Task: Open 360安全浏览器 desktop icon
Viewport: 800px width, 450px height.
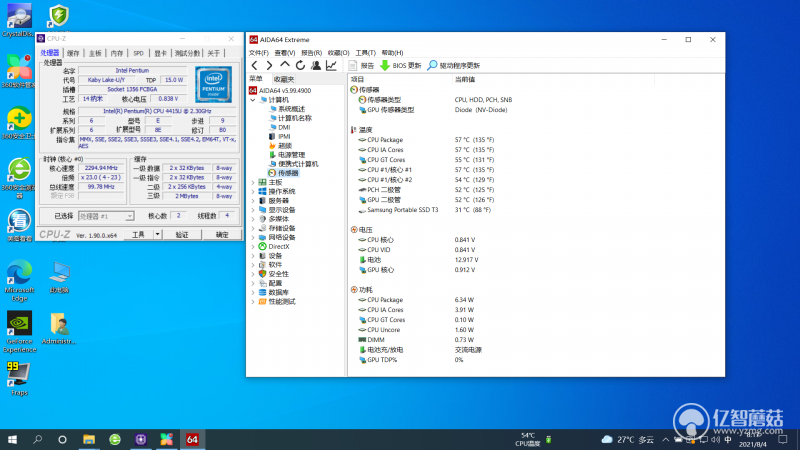Action: click(19, 178)
